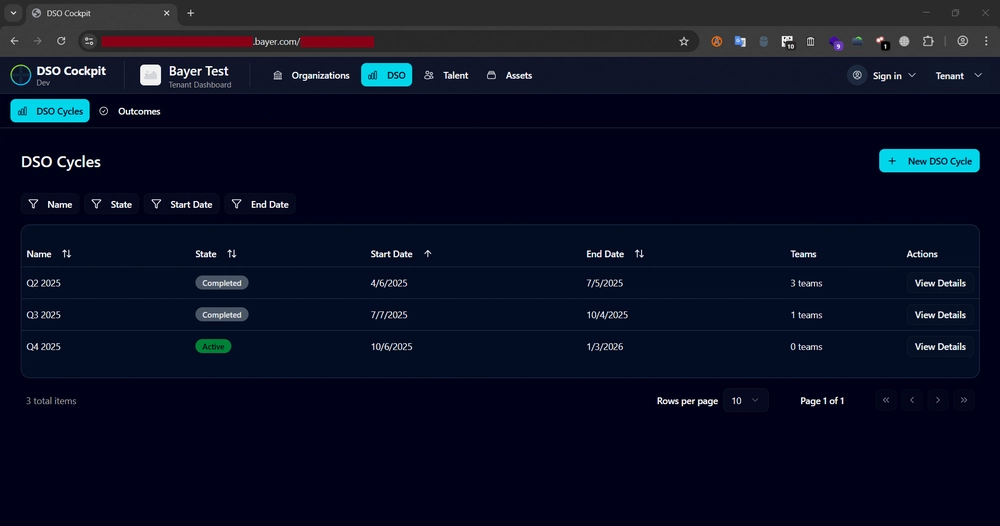Click the globe extension icon in toolbar
This screenshot has width=1000, height=526.
(x=904, y=41)
